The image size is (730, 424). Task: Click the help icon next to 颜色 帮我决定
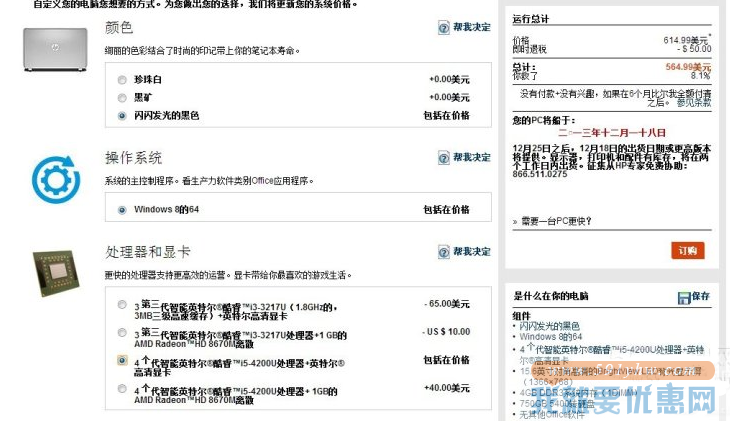pos(444,27)
